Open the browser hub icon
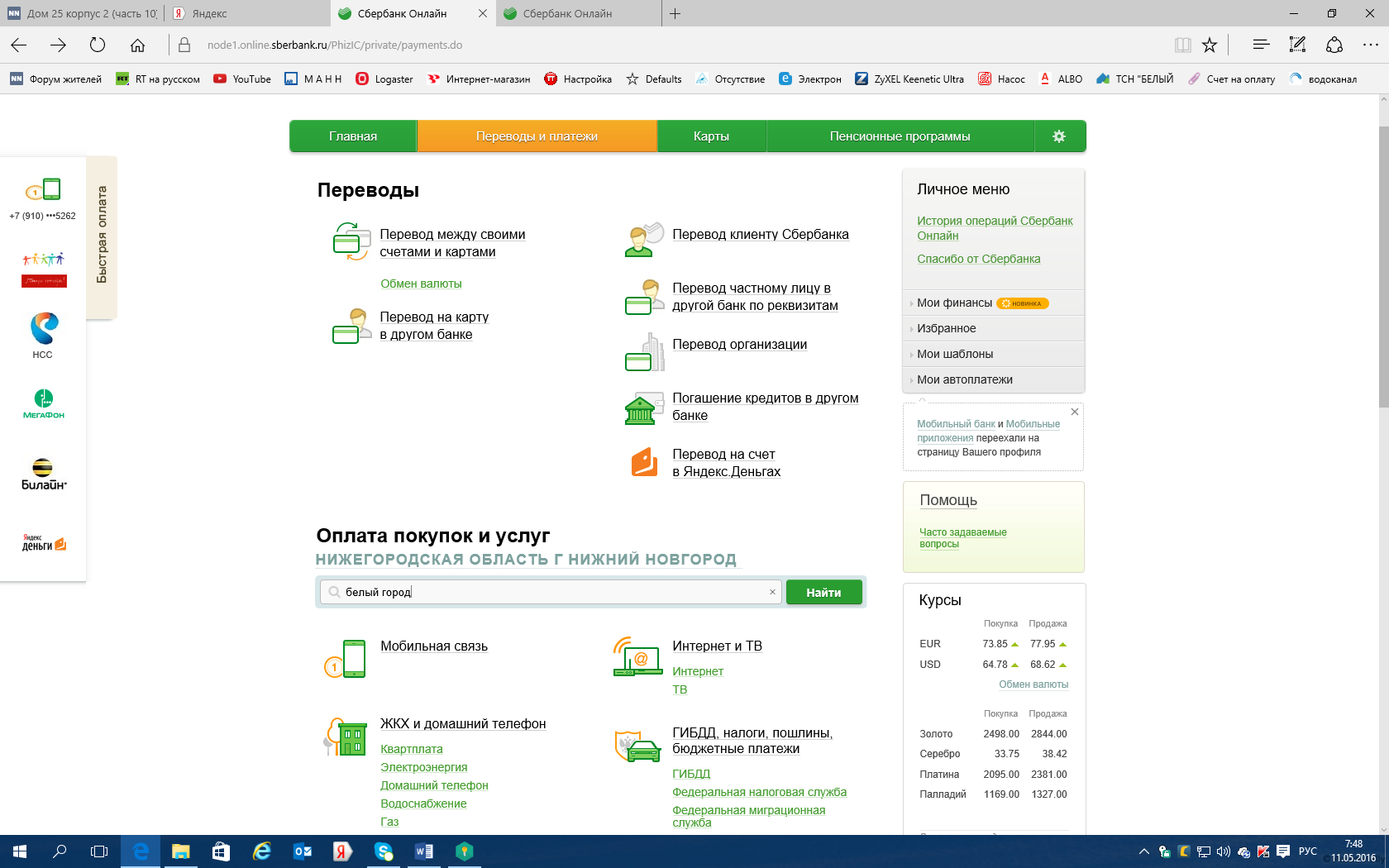 pyautogui.click(x=1261, y=45)
